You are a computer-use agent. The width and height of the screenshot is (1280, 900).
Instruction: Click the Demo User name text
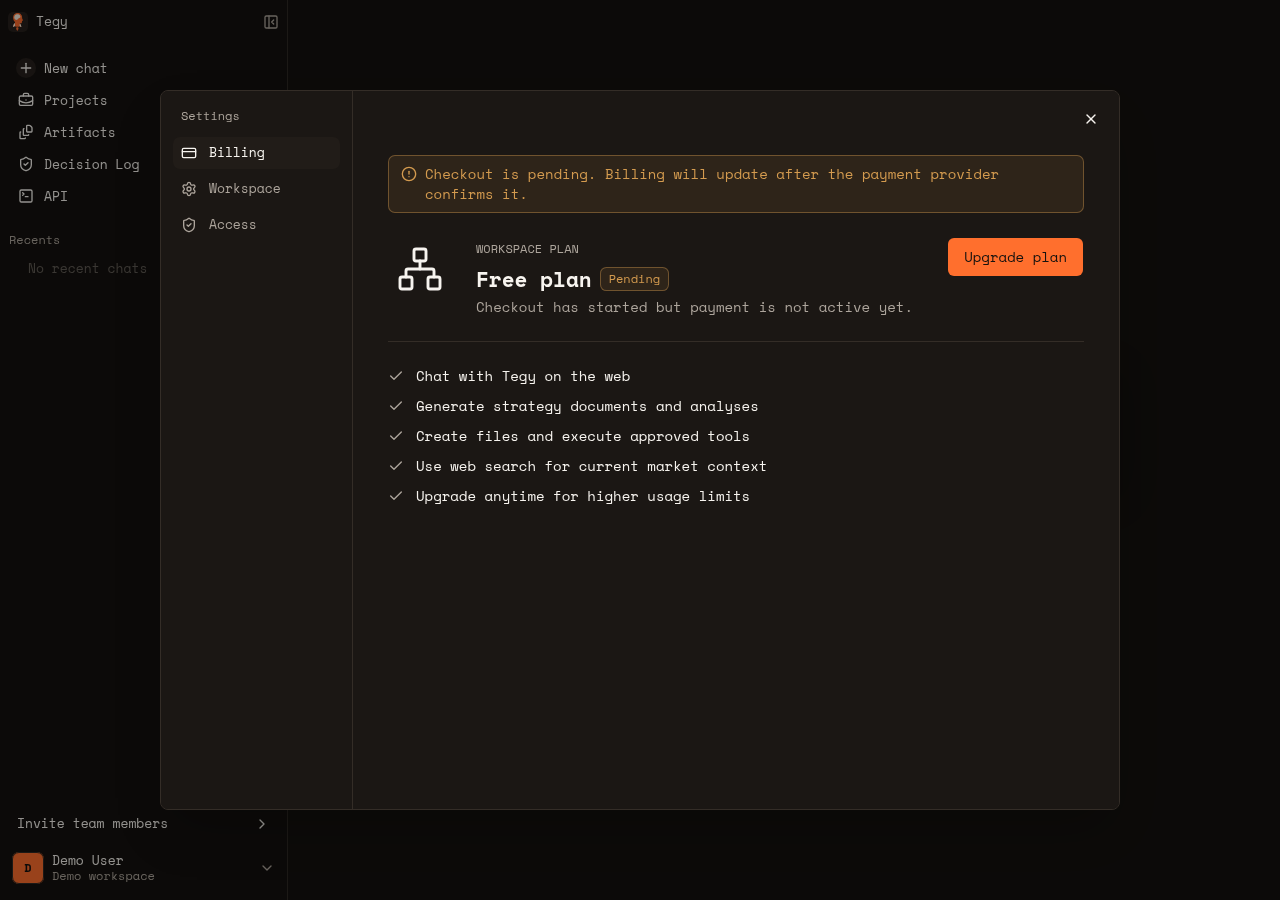[88, 860]
